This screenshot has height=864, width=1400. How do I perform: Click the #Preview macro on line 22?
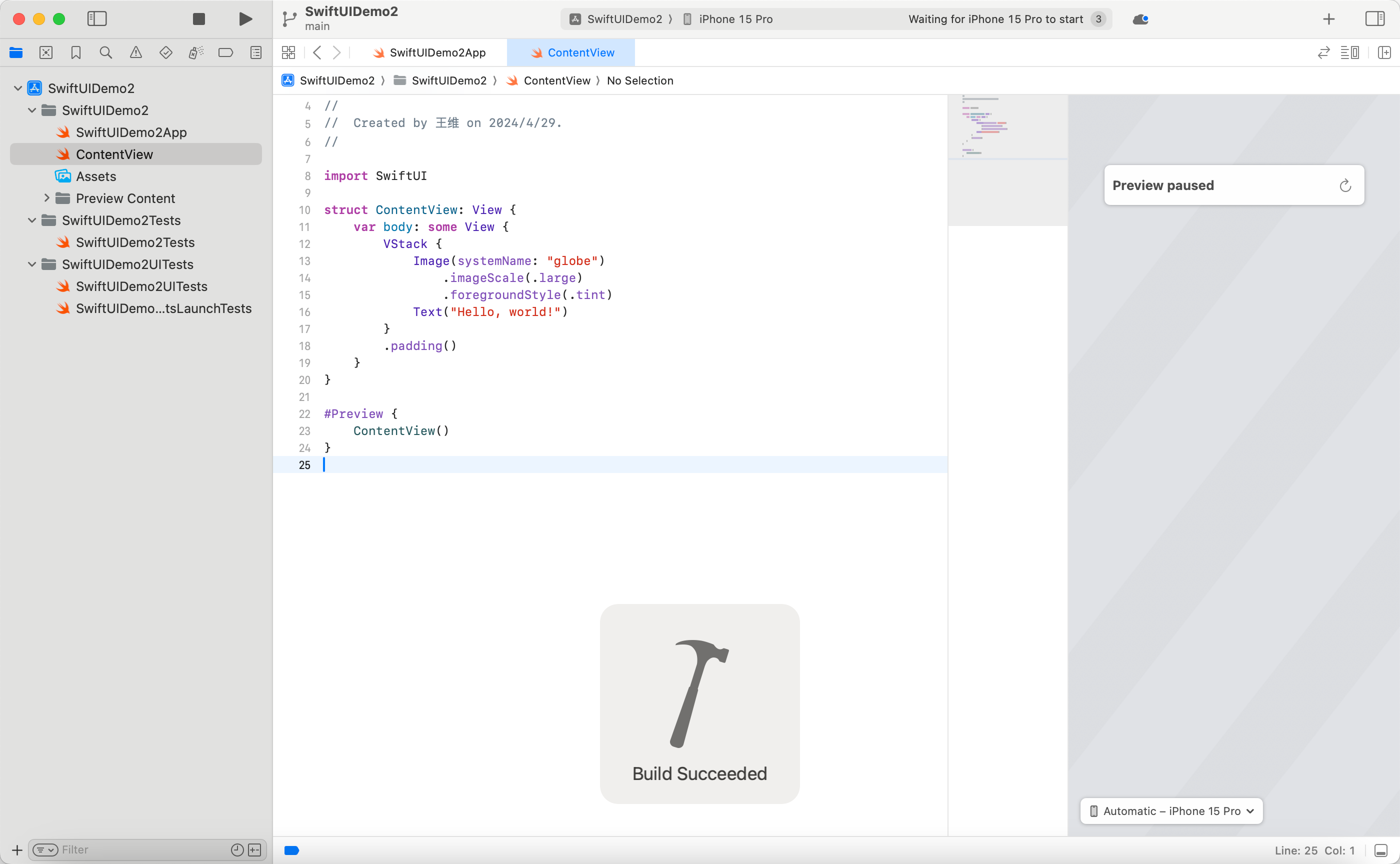(353, 413)
